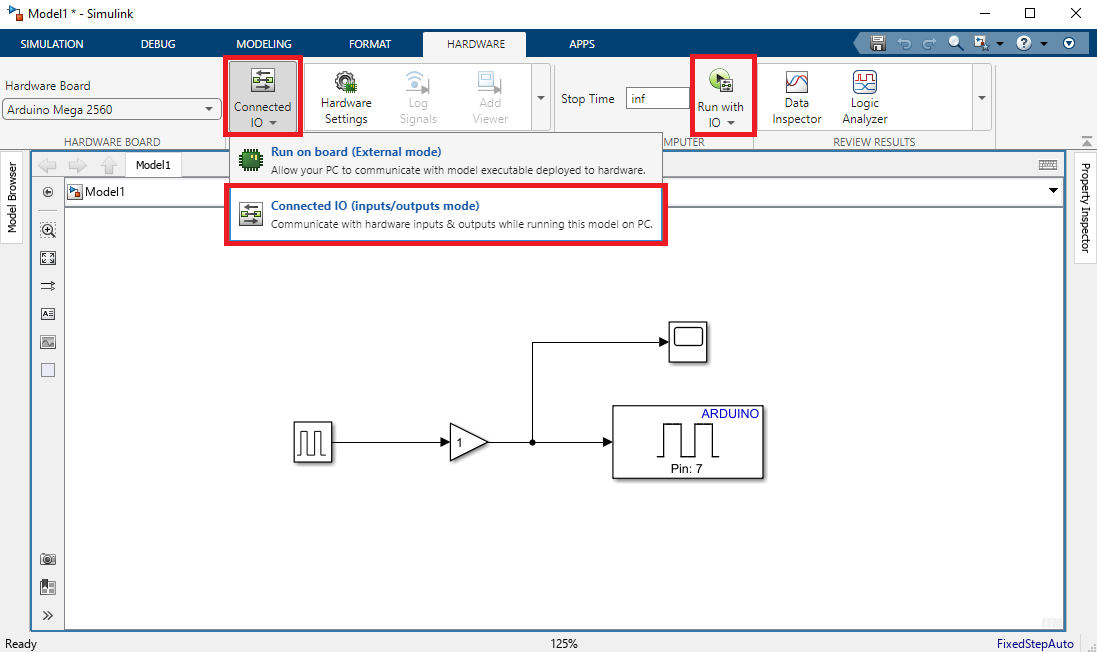
Task: Click the Stop Time input field
Action: point(657,99)
